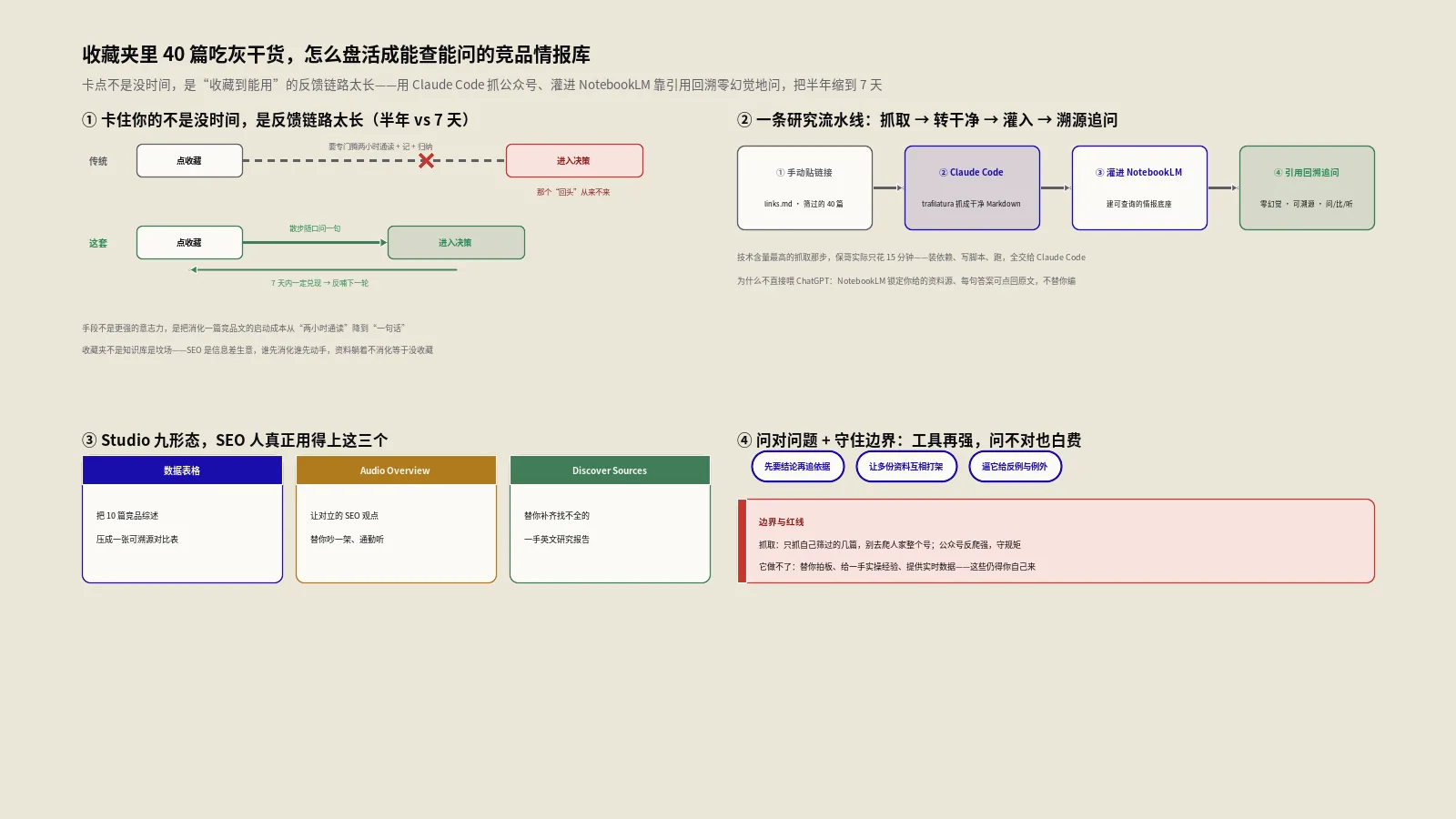Open the Audio Overview card header
Screen dimensions: 1456x819
pos(396,470)
